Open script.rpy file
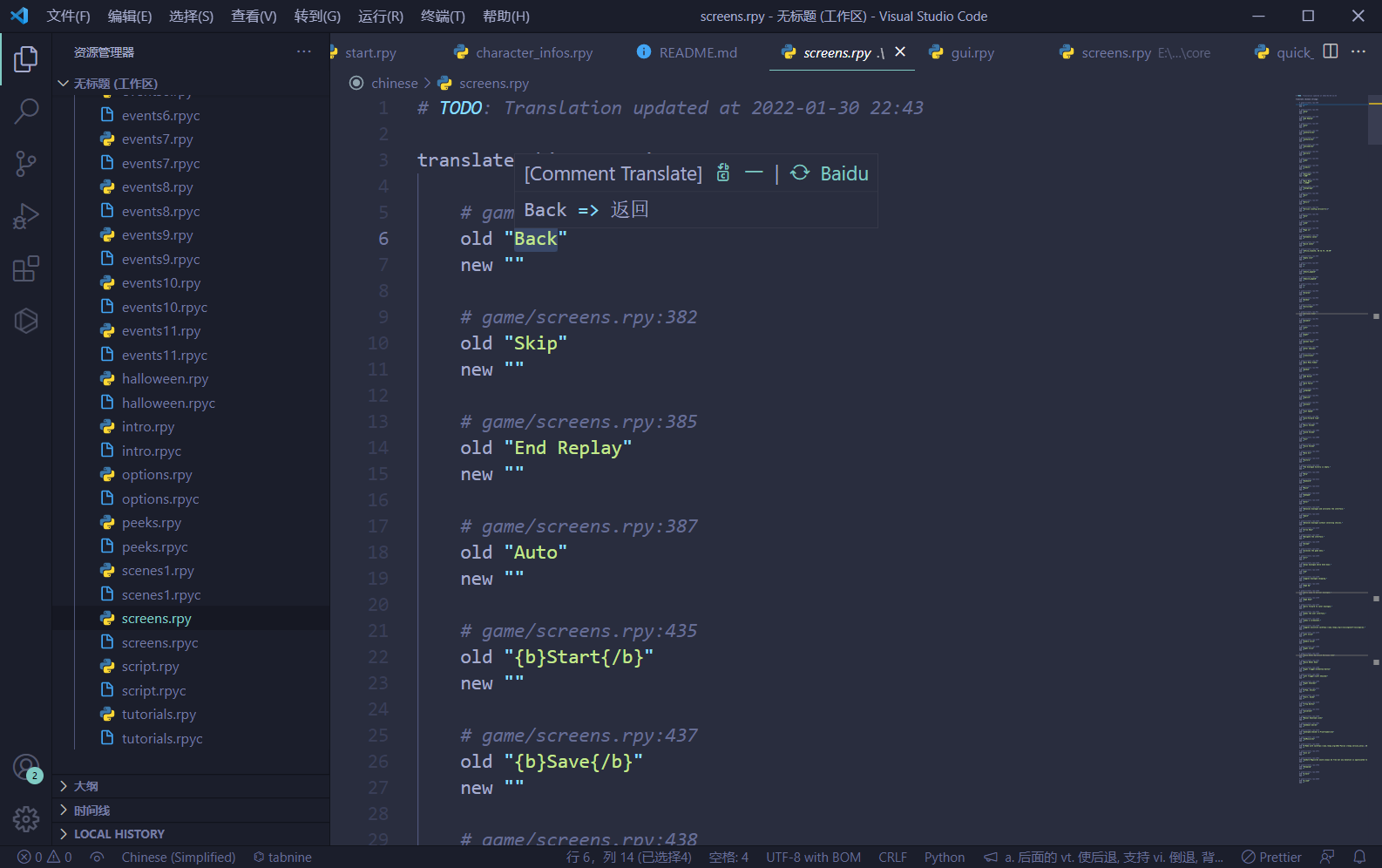 pyautogui.click(x=150, y=667)
